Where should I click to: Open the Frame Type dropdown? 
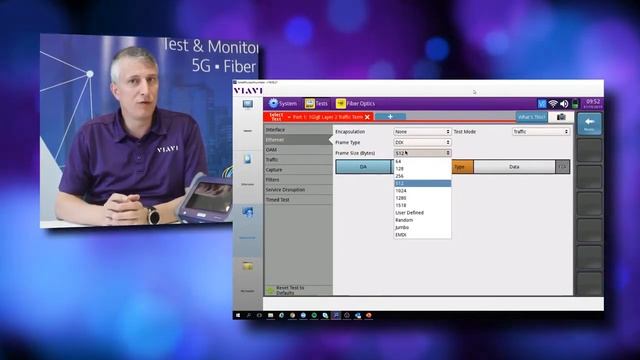pyautogui.click(x=422, y=142)
